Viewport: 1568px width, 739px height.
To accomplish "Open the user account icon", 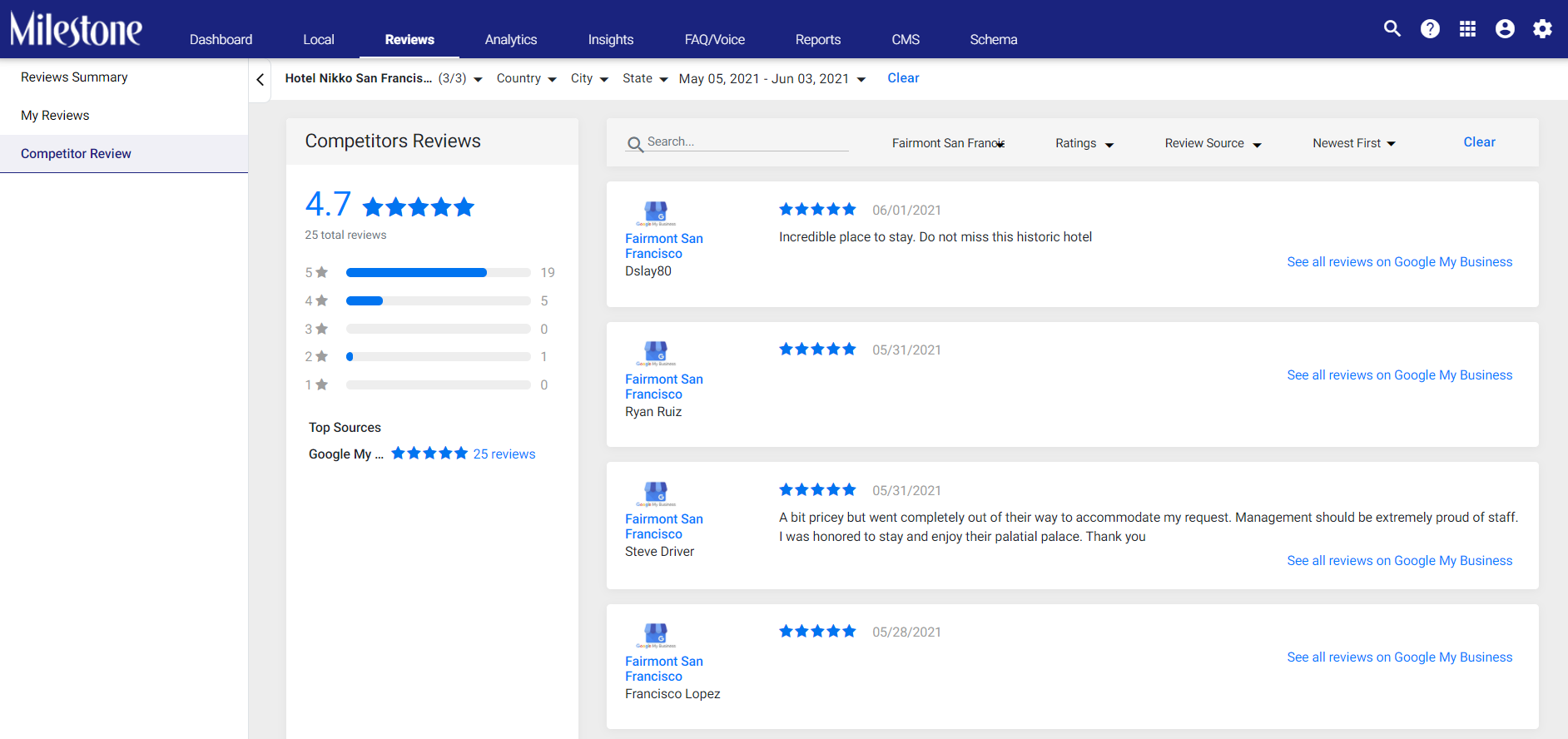I will point(1505,29).
